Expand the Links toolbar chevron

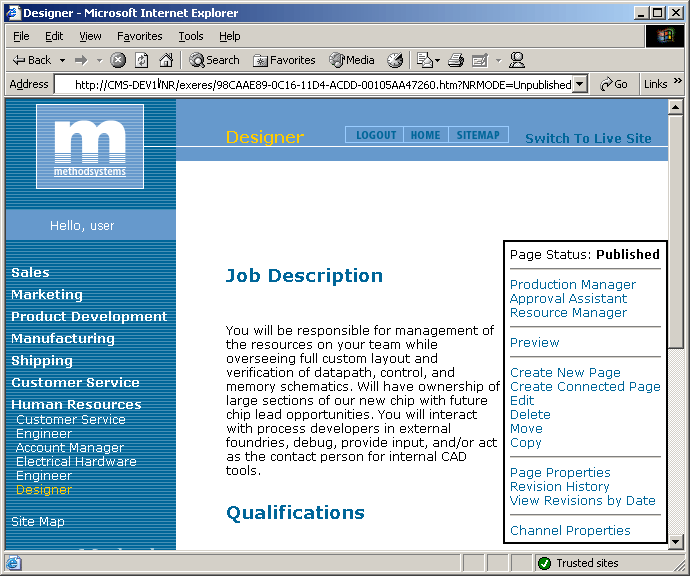point(678,81)
